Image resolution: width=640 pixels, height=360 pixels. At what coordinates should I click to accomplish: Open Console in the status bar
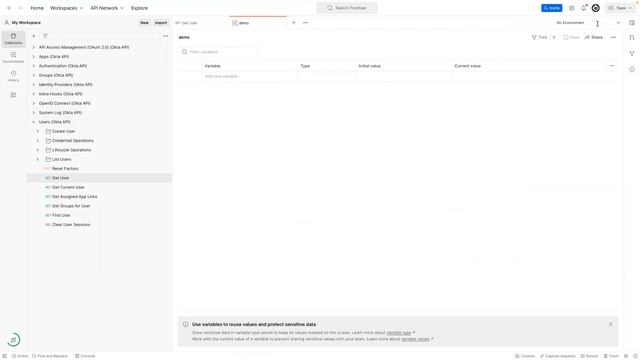[x=85, y=356]
